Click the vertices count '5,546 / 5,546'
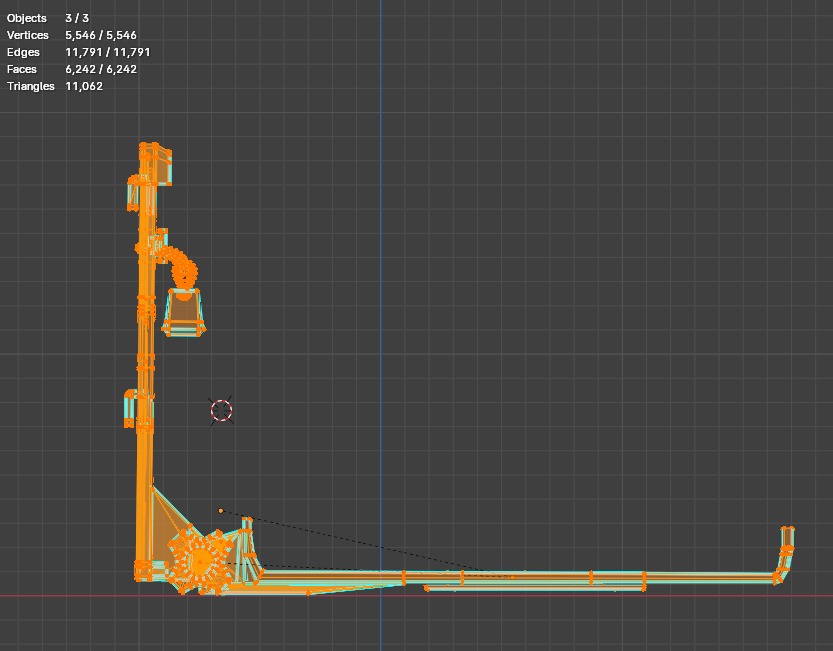 pos(101,35)
